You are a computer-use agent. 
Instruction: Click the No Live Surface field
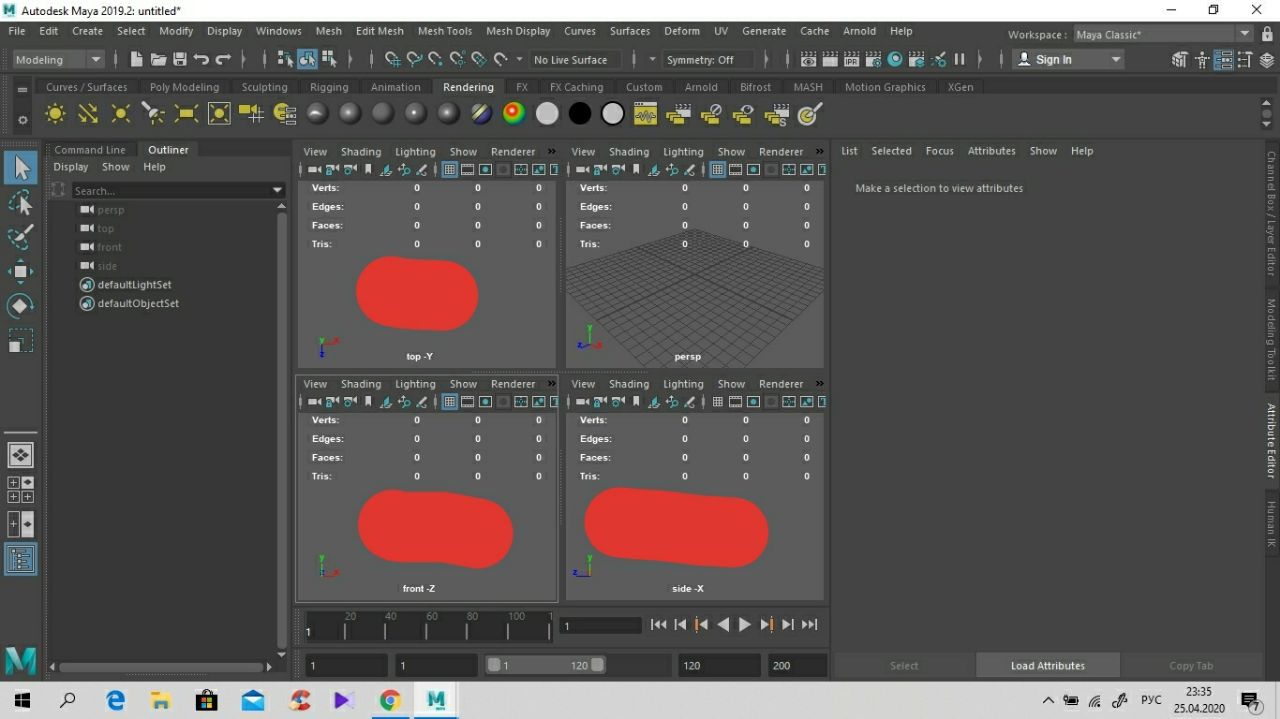click(578, 60)
